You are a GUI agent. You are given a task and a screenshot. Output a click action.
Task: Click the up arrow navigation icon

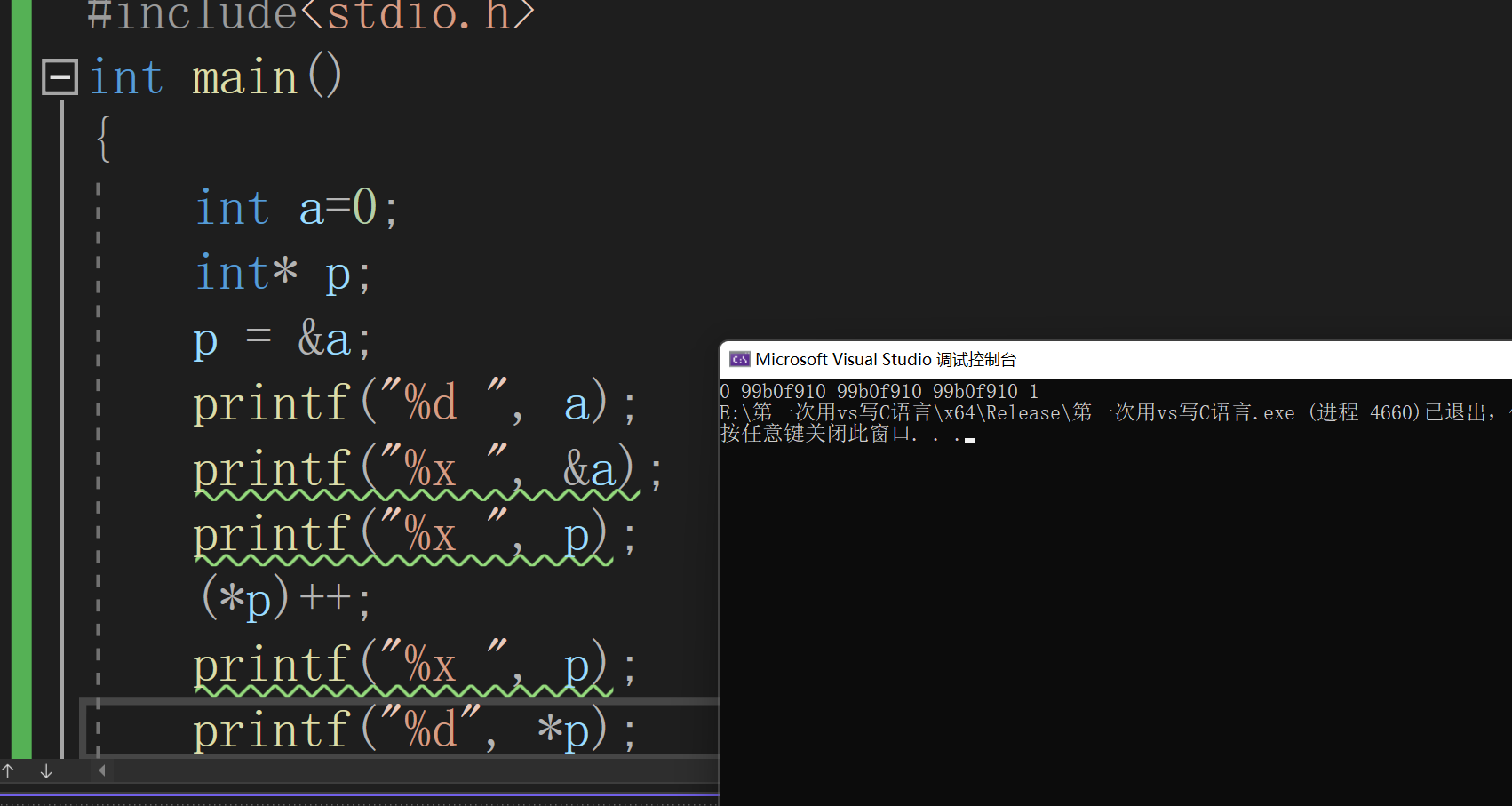pos(8,770)
